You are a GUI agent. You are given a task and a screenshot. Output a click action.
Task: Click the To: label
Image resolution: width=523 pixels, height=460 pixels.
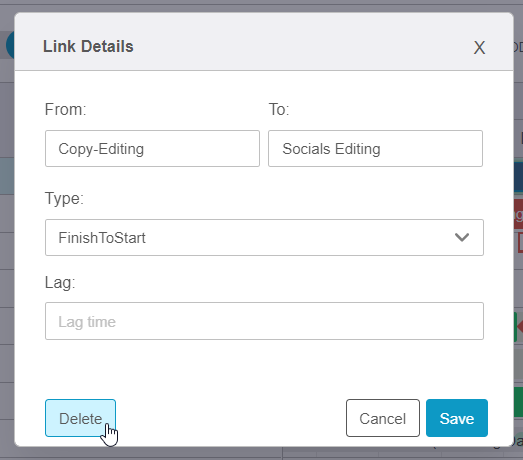pyautogui.click(x=279, y=109)
